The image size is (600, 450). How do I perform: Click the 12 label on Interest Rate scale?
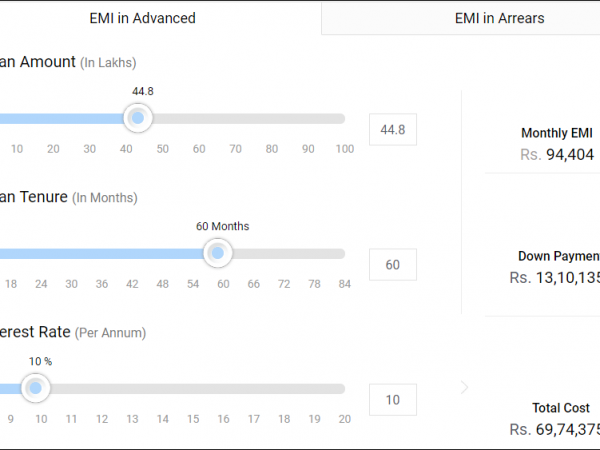coord(101,419)
